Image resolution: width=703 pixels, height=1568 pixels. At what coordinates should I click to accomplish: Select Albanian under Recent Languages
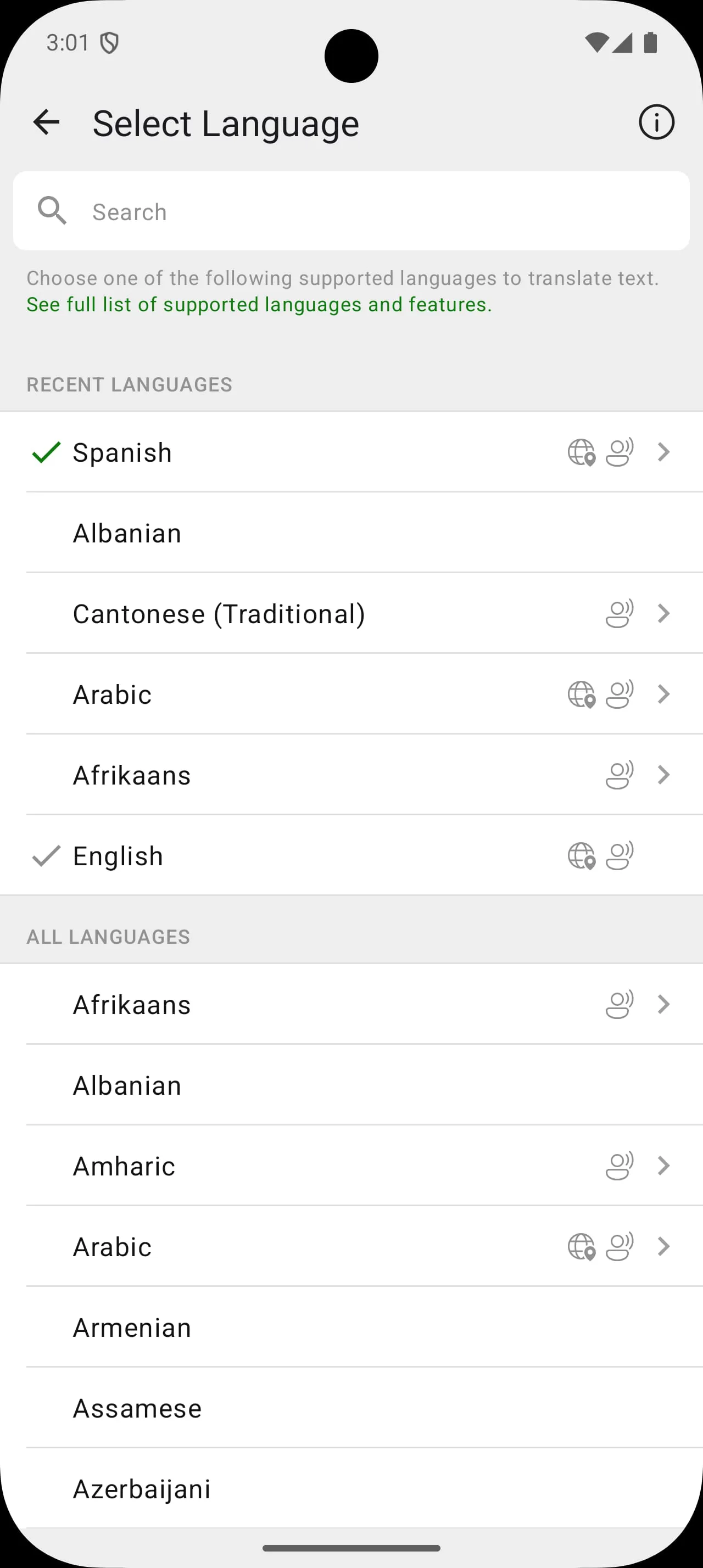(127, 533)
